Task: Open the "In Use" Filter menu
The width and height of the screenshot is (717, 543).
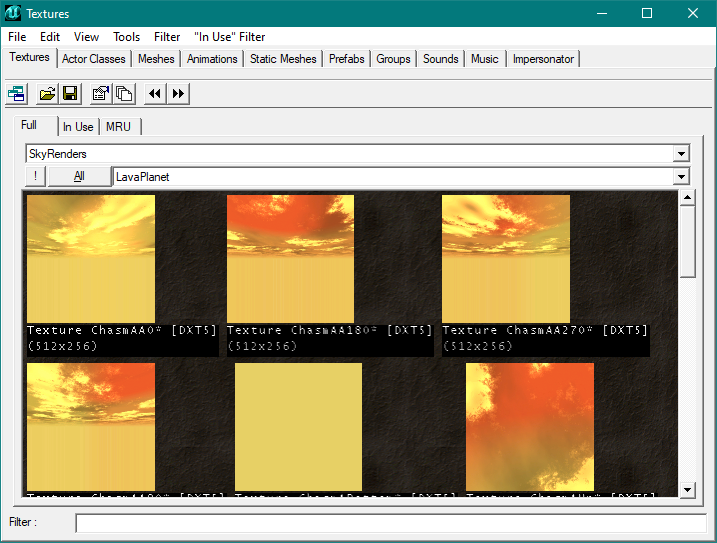Action: tap(229, 37)
